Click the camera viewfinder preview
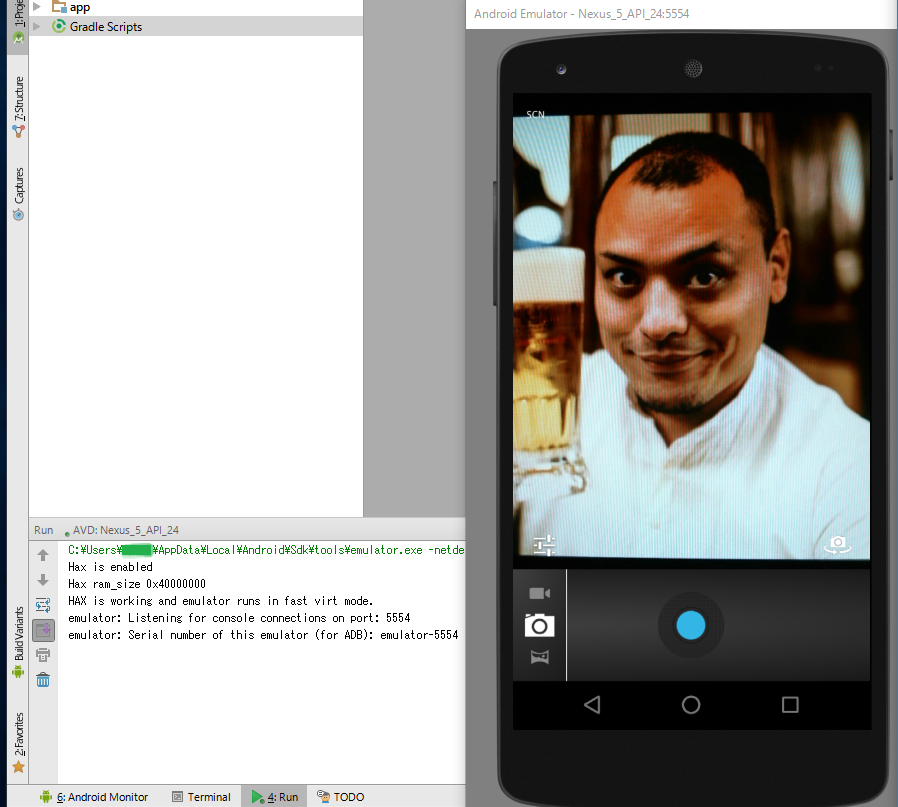Image resolution: width=898 pixels, height=807 pixels. [691, 335]
